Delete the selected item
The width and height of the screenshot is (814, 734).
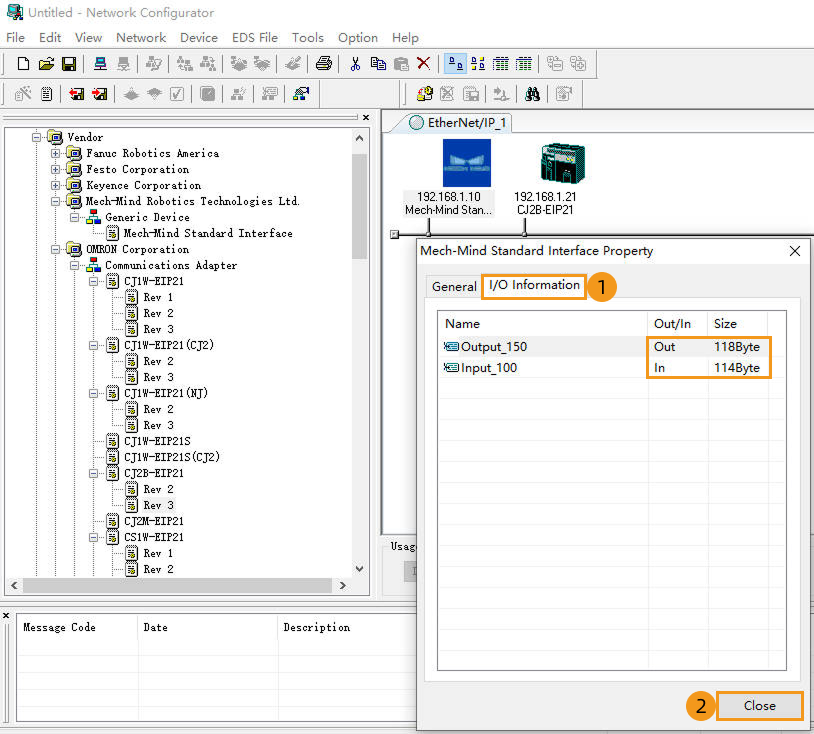tap(424, 63)
